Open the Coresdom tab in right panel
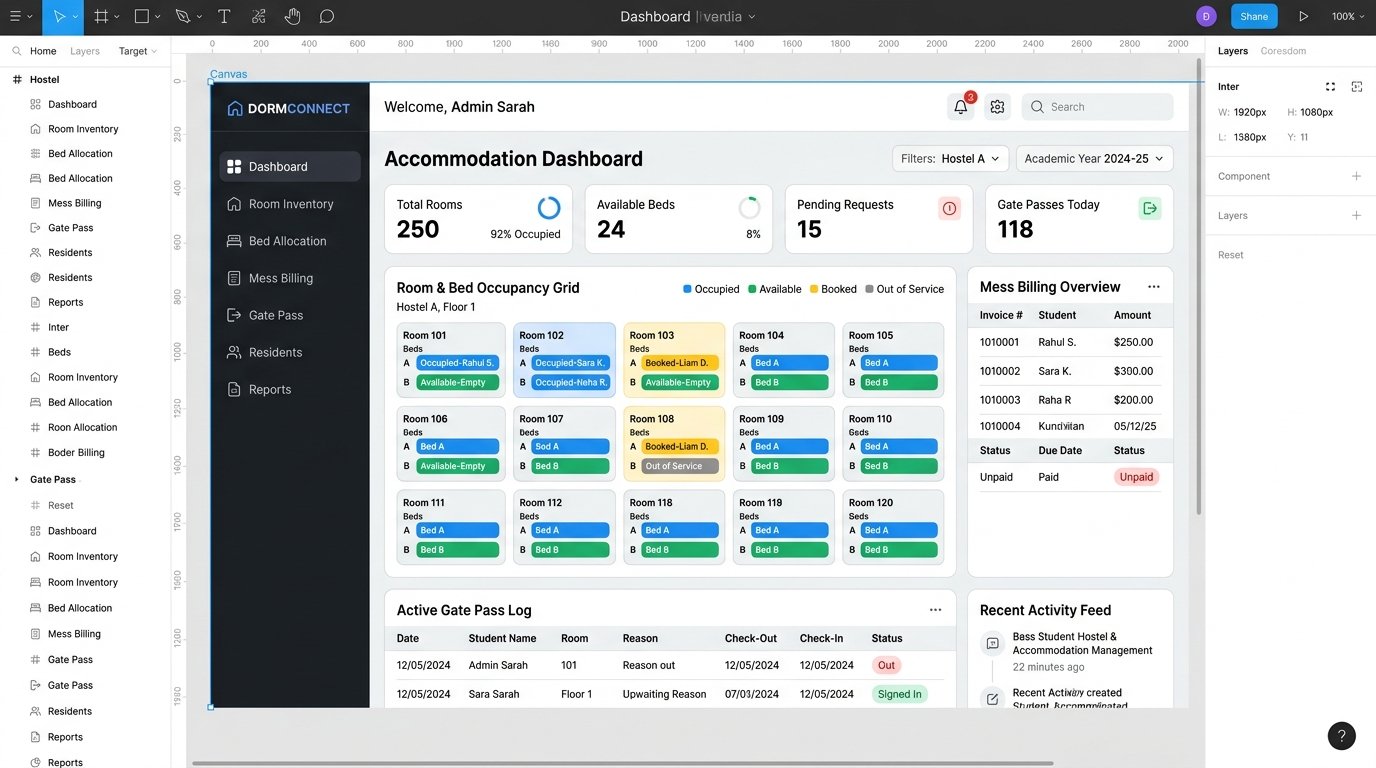This screenshot has width=1376, height=768. (1283, 51)
